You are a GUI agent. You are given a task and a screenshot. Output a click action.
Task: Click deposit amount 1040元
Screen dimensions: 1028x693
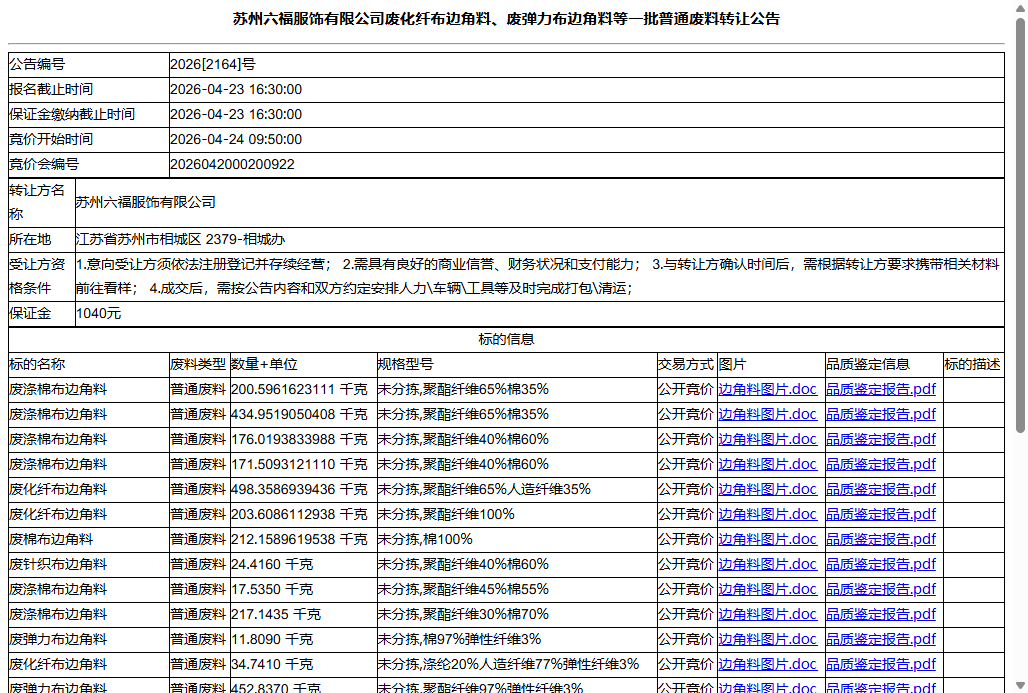tap(98, 313)
